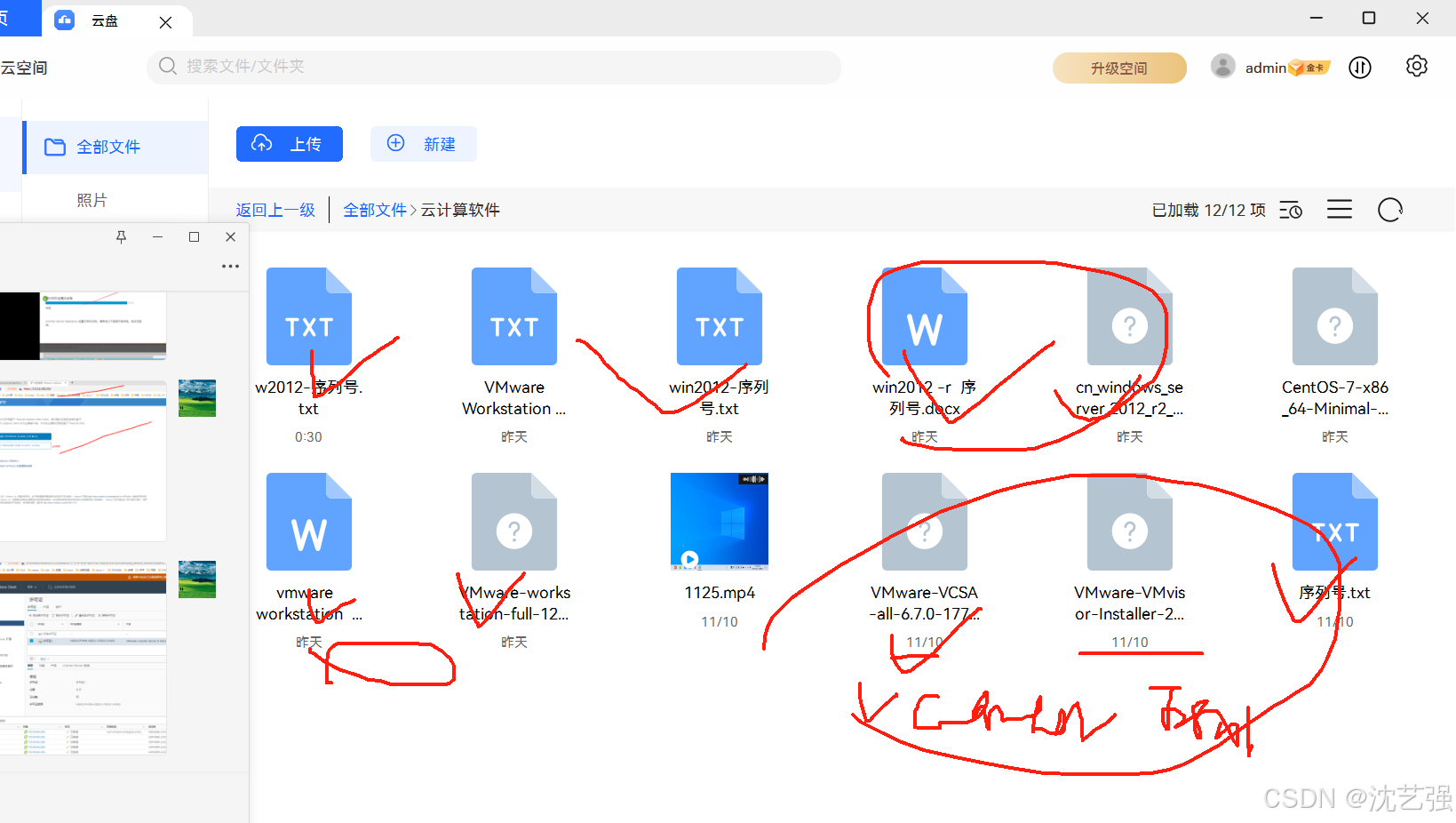Switch to list view icon
The height and width of the screenshot is (823, 1456).
point(1340,210)
